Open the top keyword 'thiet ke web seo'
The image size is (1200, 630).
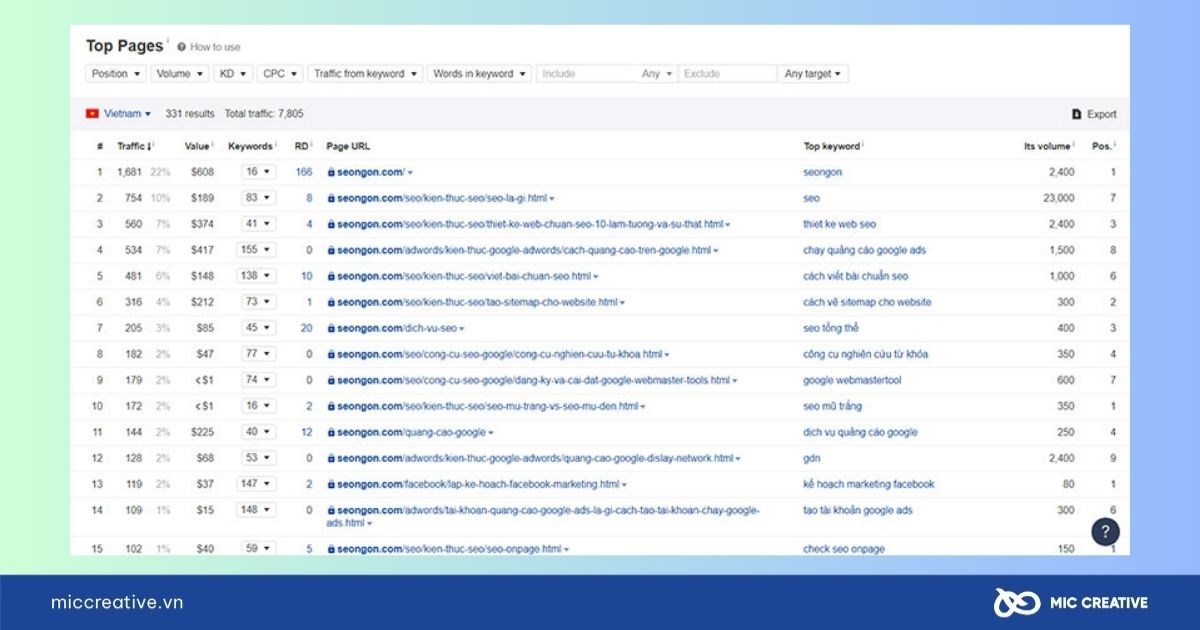click(840, 224)
